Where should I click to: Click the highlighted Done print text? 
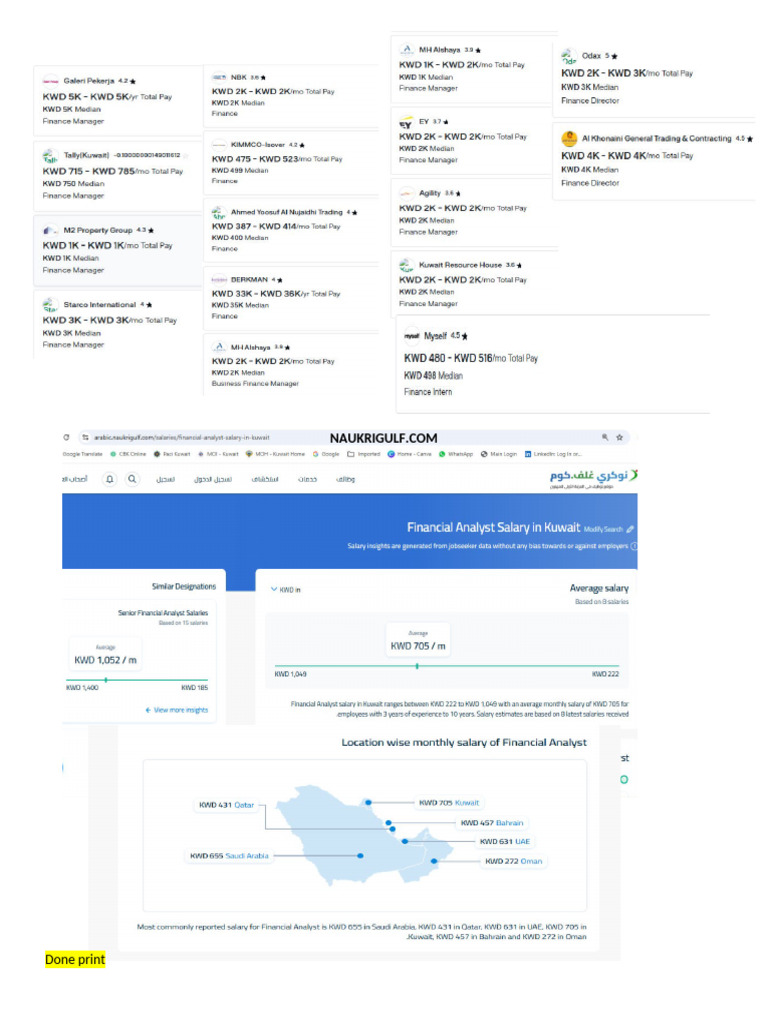click(75, 959)
